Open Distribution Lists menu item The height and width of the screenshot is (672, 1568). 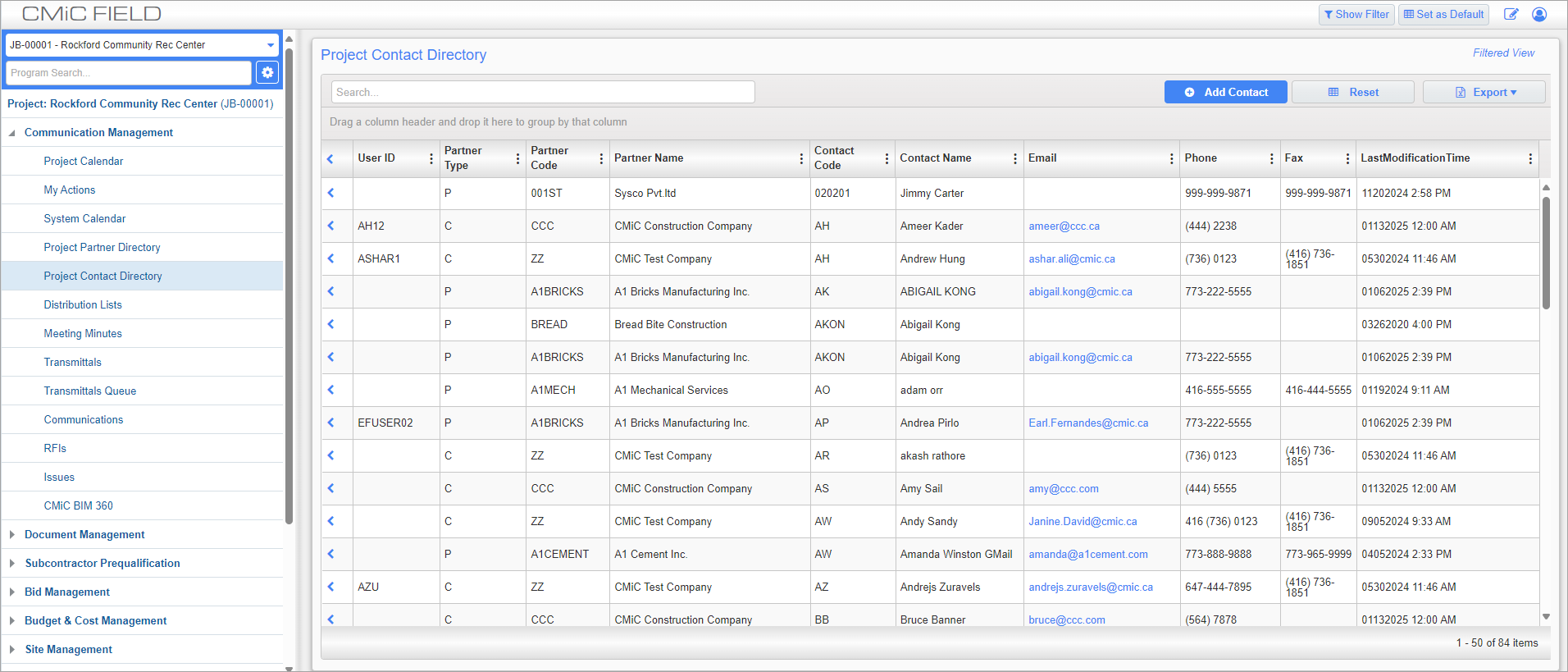(x=83, y=304)
